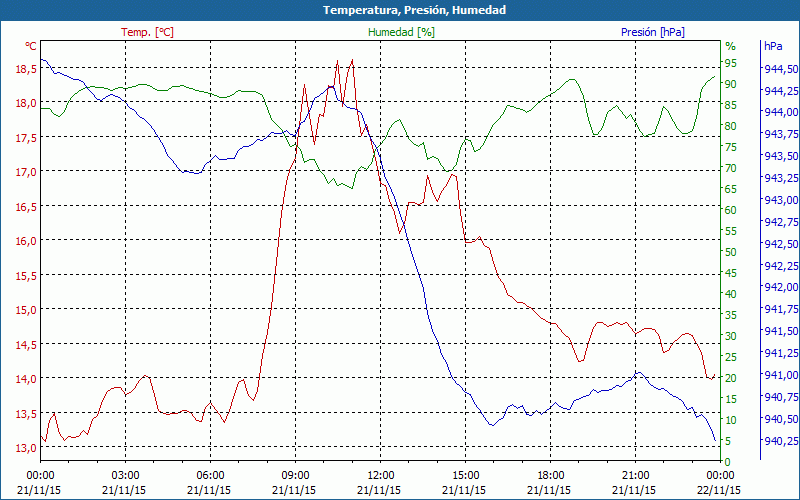Click the temperature axis value '14,5'
This screenshot has height=500, width=800.
pyautogui.click(x=27, y=344)
